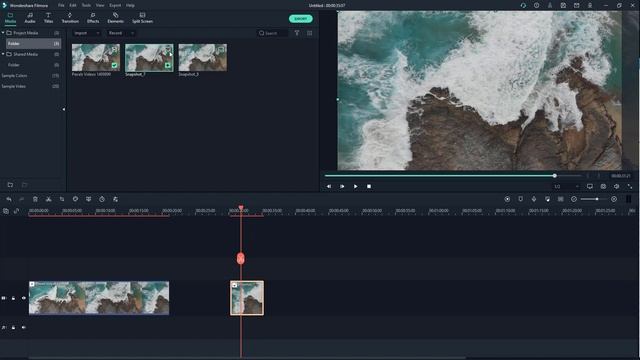Open the Elements tab
Screen dimensions: 640x360
116,18
